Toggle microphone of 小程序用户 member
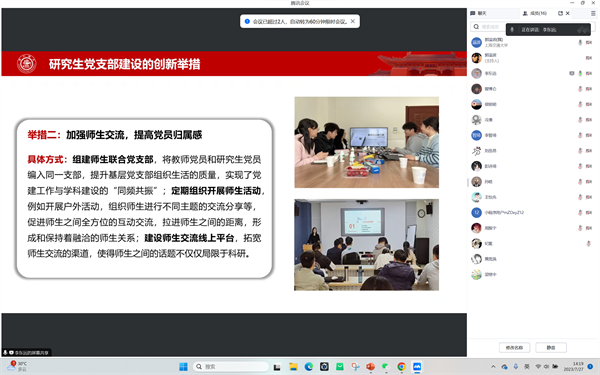Screen dimensions: 600x375 tap(580, 212)
